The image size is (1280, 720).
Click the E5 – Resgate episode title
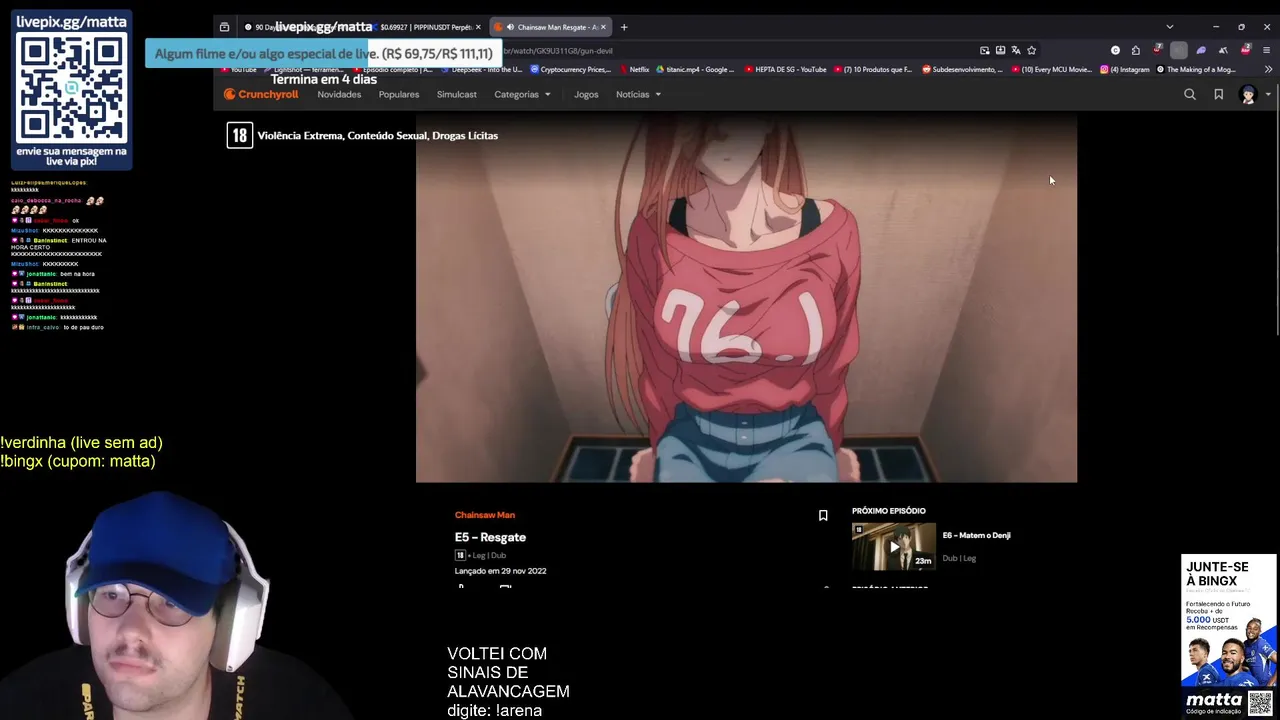490,537
